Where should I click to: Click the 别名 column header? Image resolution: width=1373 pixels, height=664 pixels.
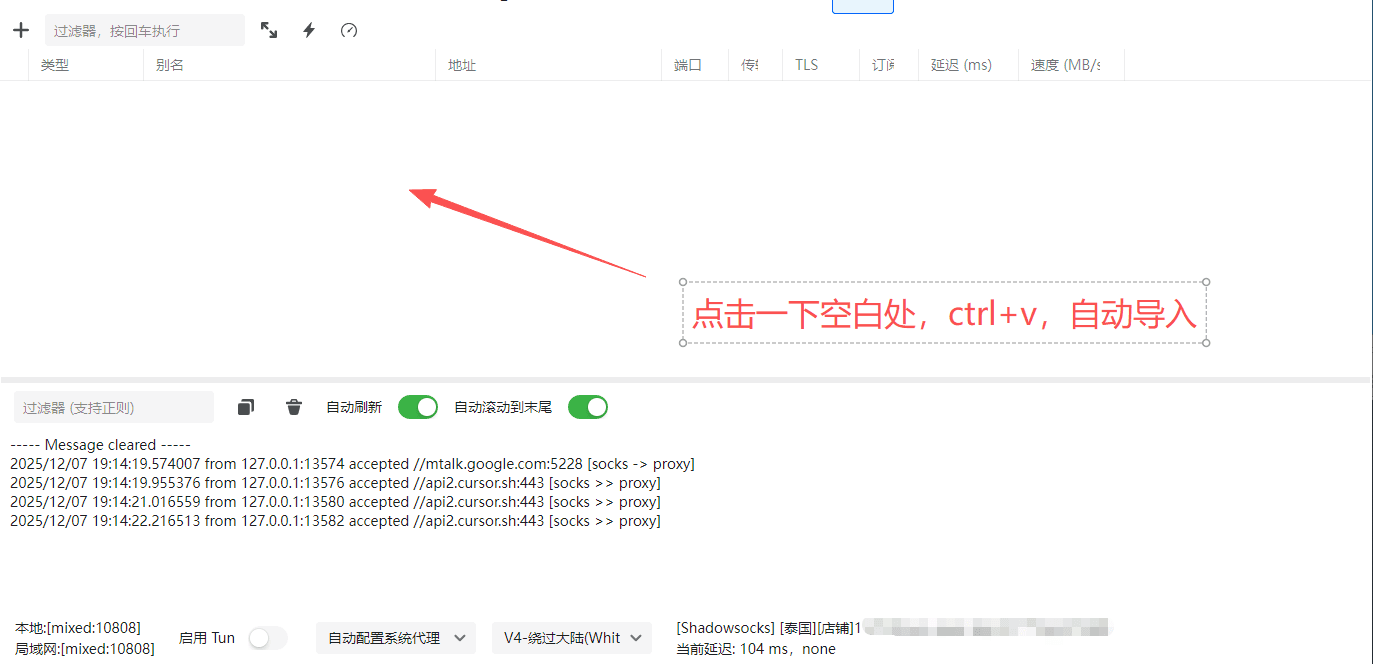click(x=170, y=65)
